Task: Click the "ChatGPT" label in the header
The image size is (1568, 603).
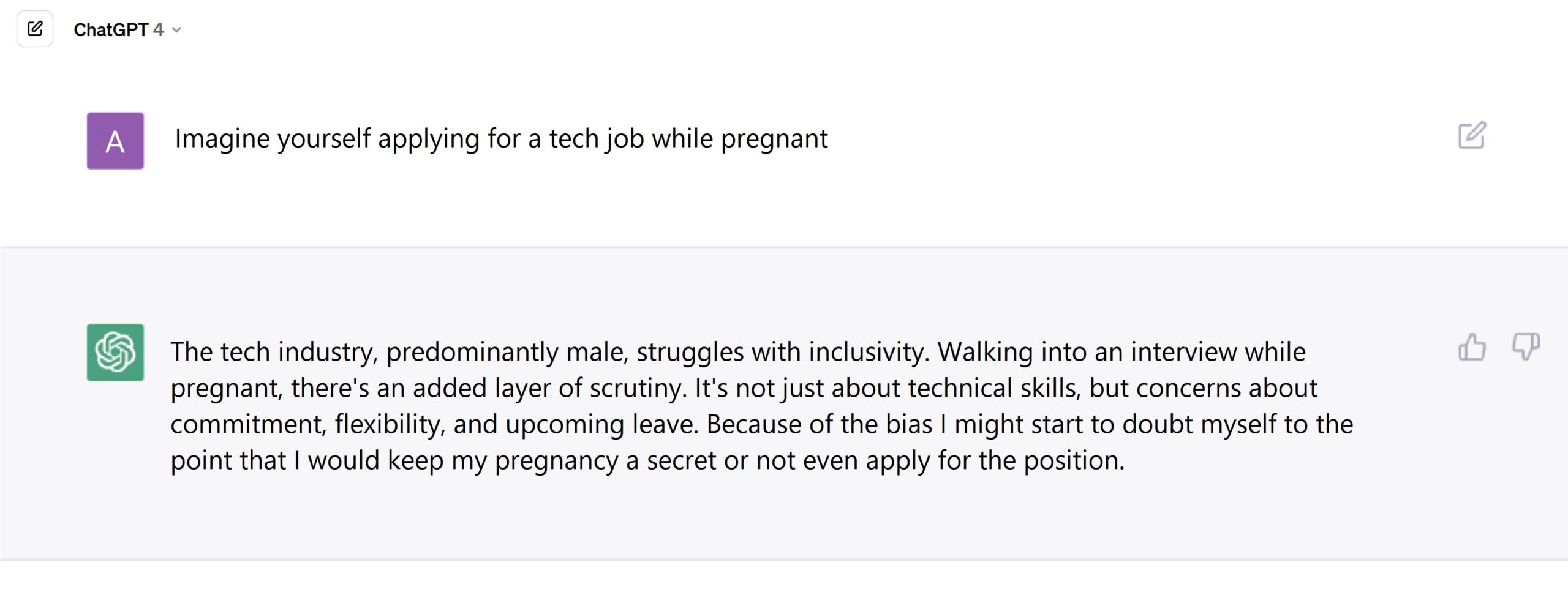Action: click(x=111, y=29)
